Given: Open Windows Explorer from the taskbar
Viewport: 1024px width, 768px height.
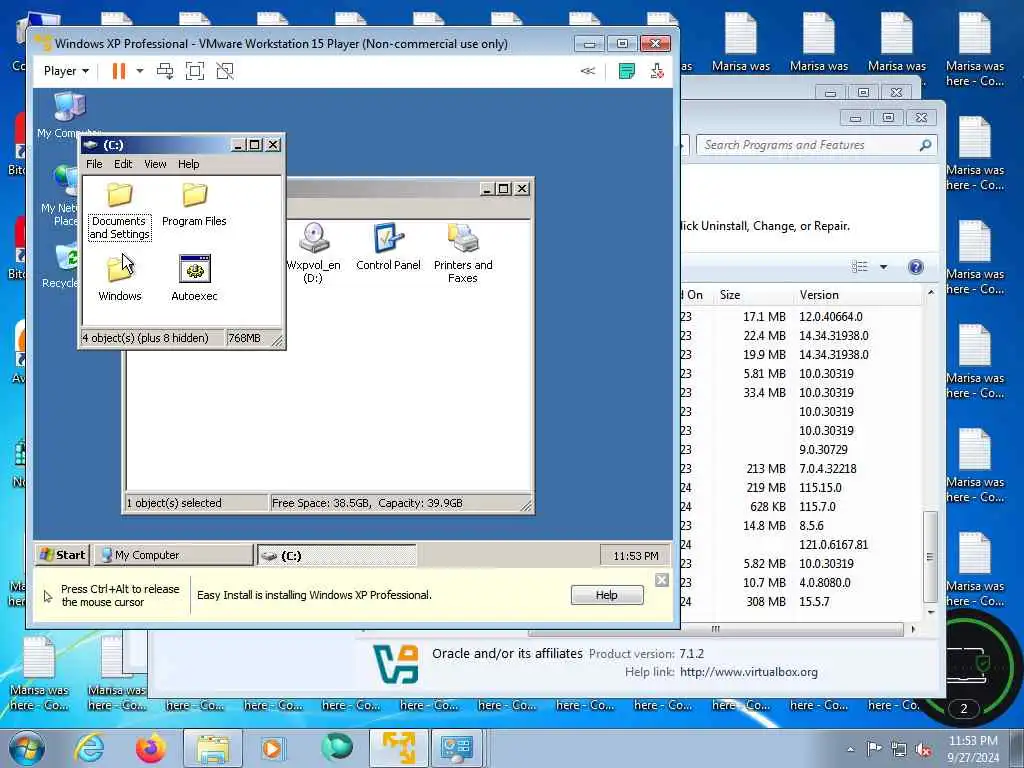Looking at the screenshot, I should click(213, 748).
